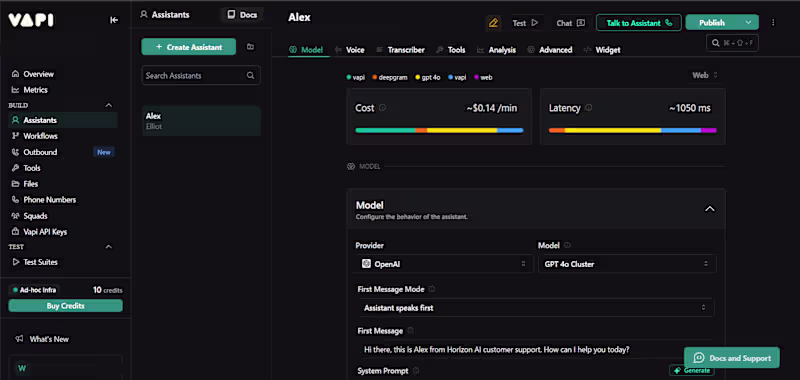Click the W account avatar

(22, 368)
